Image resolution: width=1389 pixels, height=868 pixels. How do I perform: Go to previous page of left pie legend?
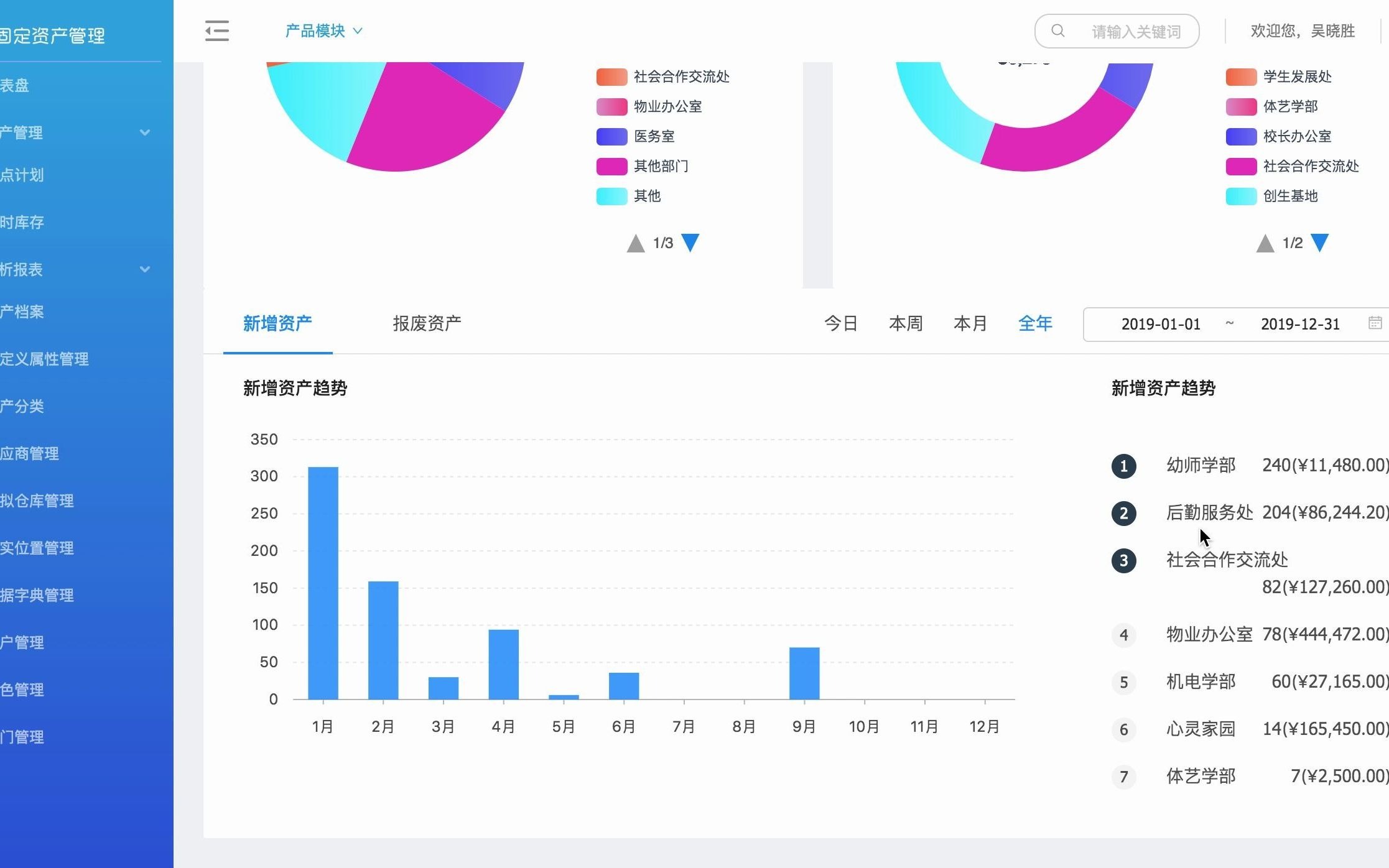tap(636, 243)
